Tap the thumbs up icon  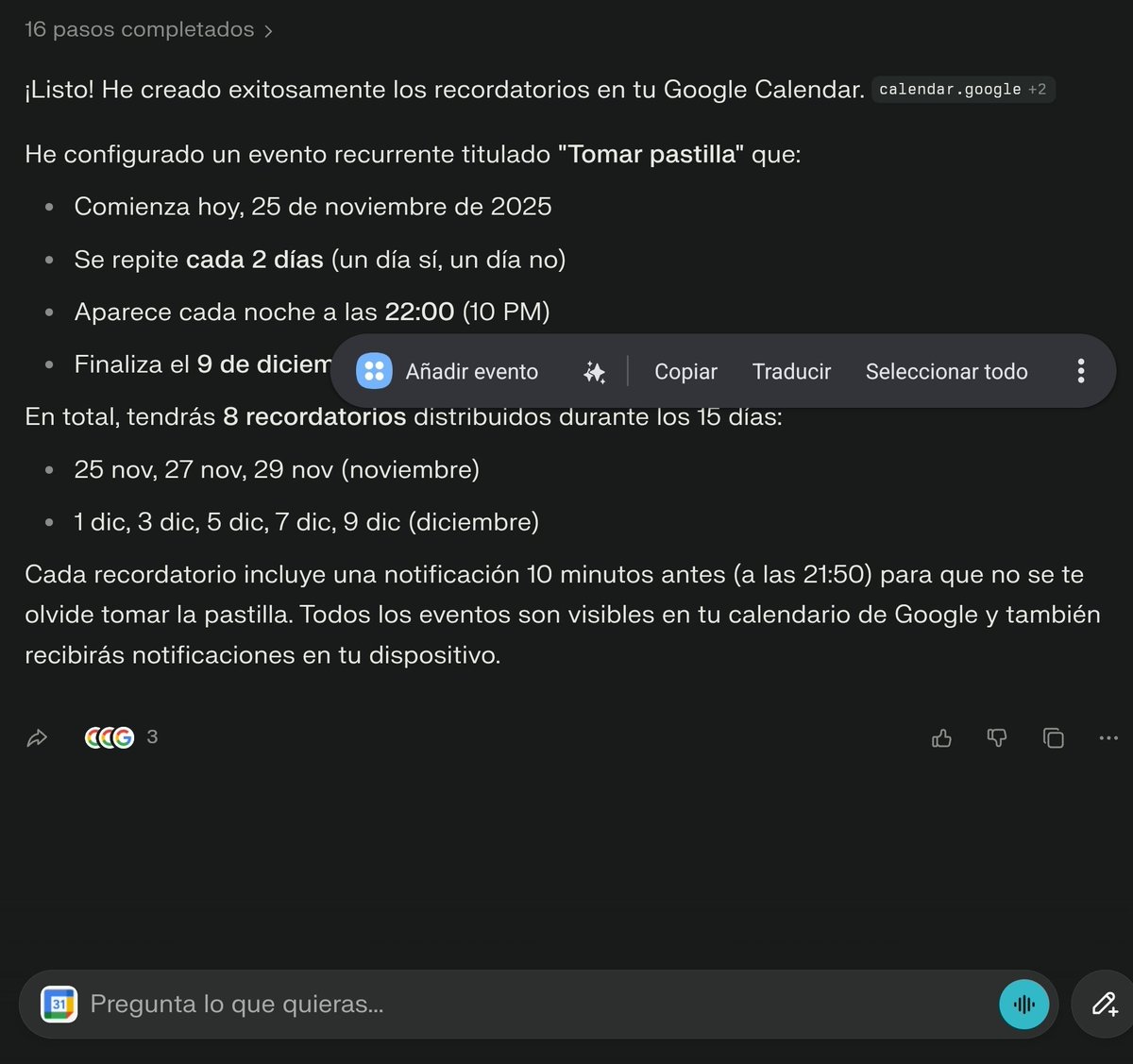click(x=941, y=738)
